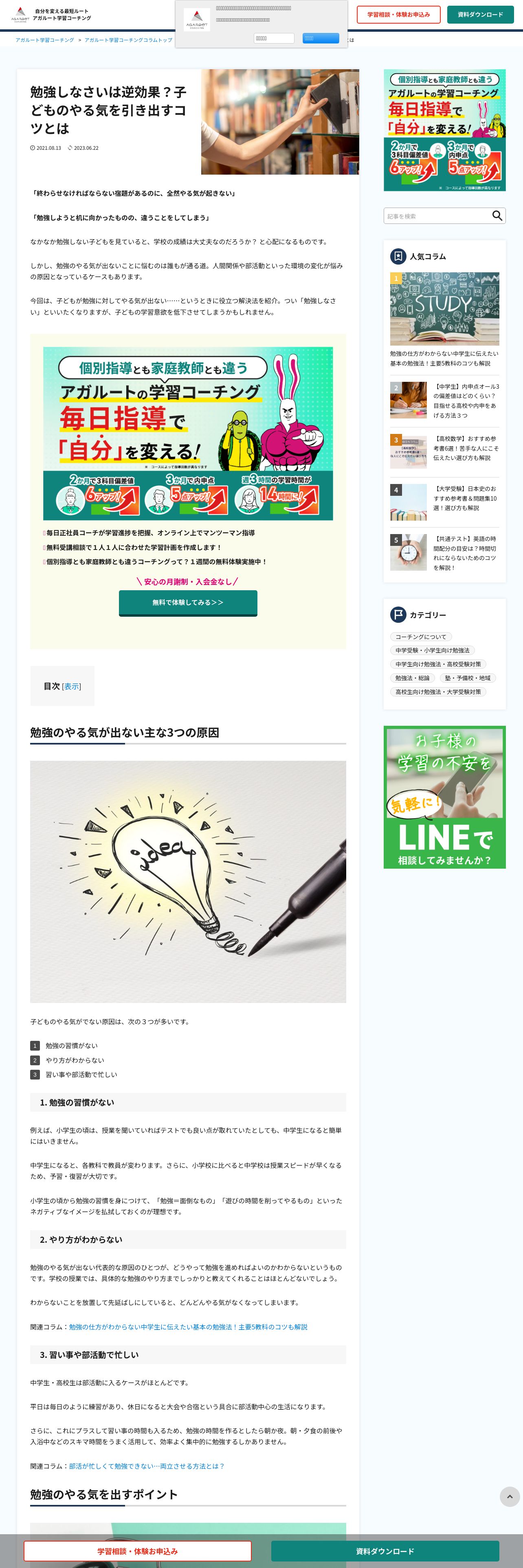Screen dimensions: 523x1568
Task: Open STUDY chalkboard popular column thumbnail
Action: click(x=444, y=309)
